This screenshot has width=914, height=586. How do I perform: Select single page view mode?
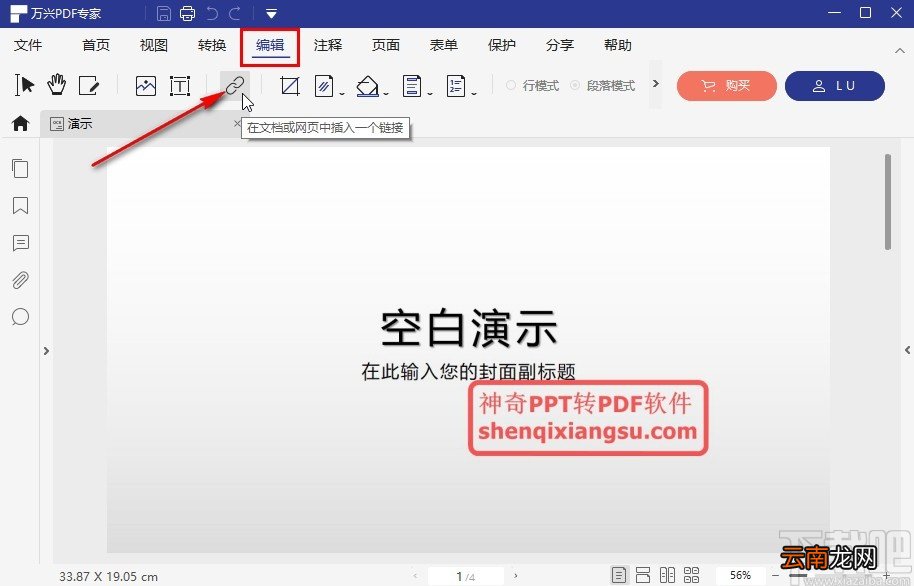tap(619, 575)
